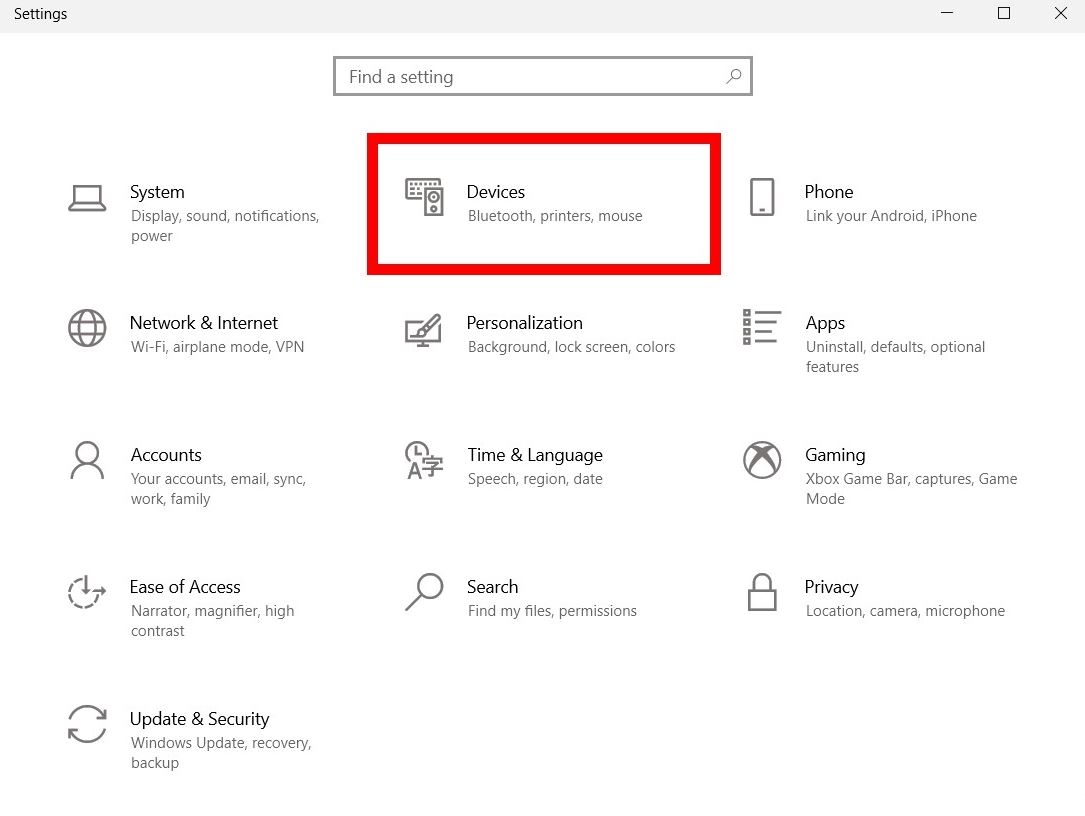Click 'Display, sound, notifications, power' description
The height and width of the screenshot is (816, 1085).
point(225,226)
